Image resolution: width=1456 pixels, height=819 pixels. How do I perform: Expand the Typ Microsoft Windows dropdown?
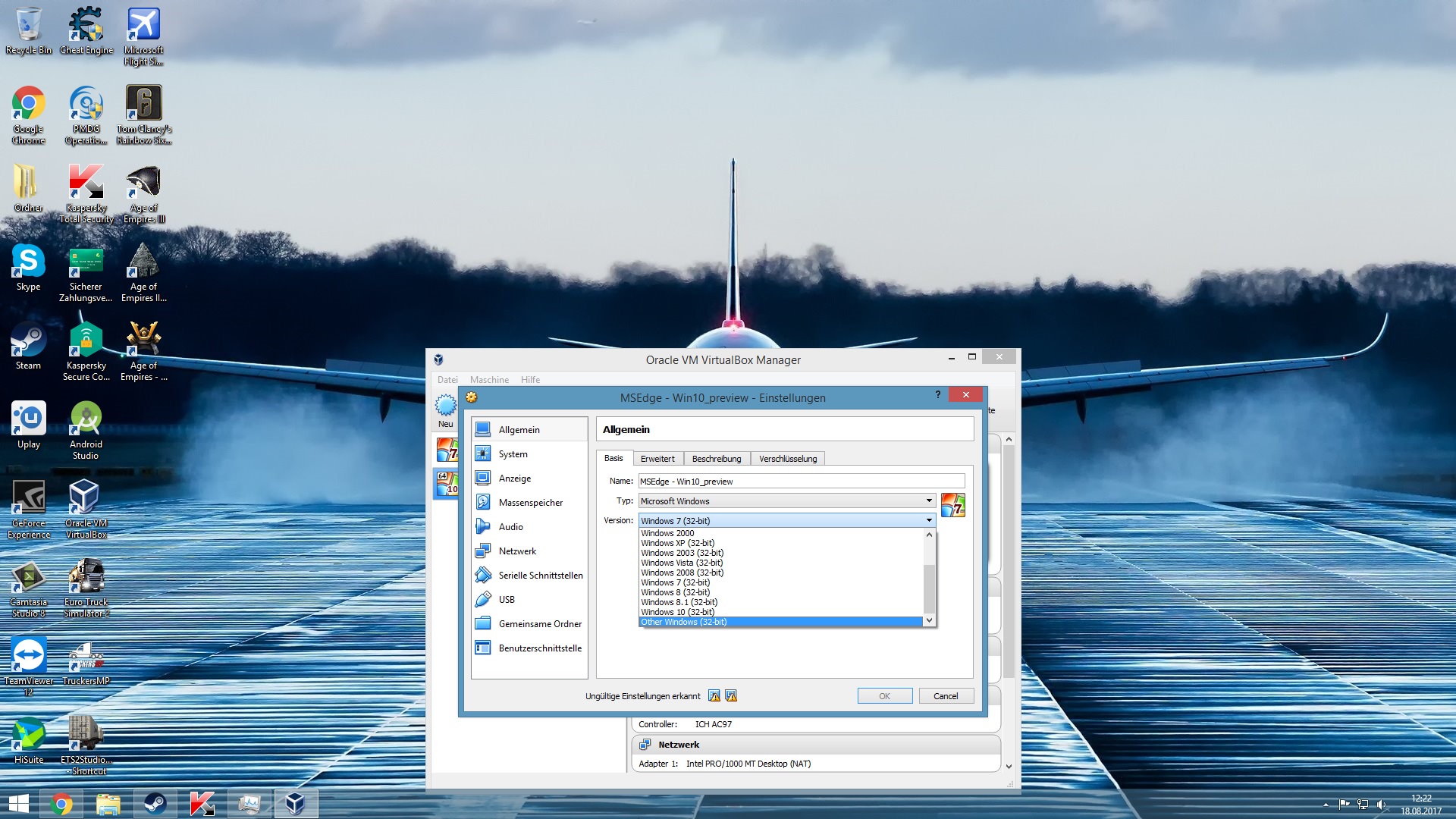[786, 501]
